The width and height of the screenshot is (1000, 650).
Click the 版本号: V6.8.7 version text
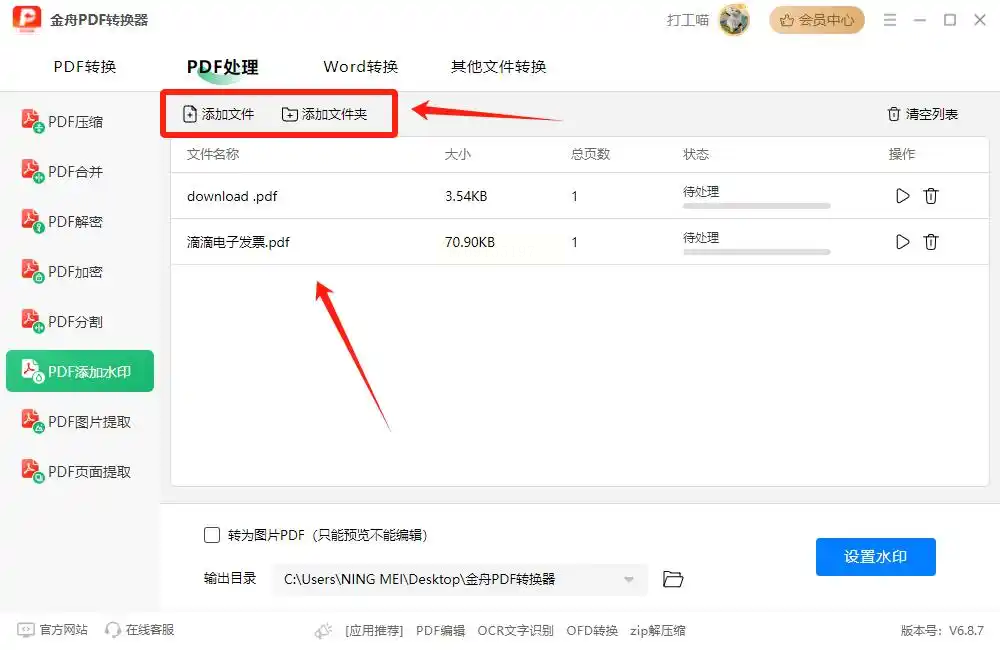click(x=942, y=630)
